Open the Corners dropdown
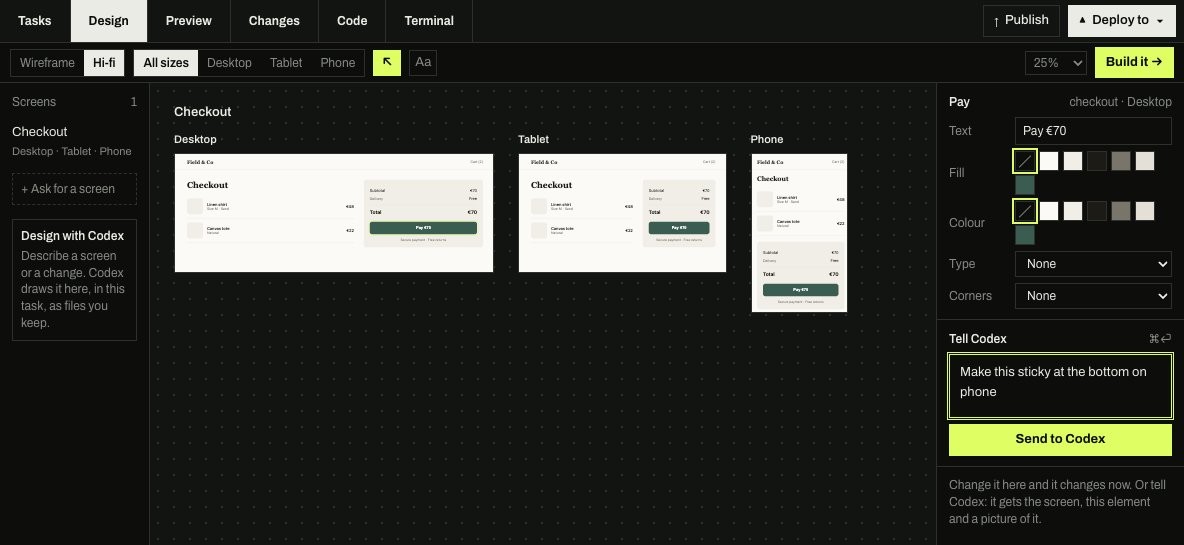 [x=1093, y=296]
